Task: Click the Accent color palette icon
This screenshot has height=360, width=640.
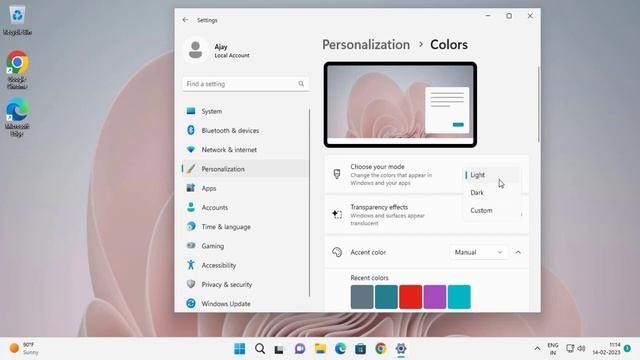Action: (337, 252)
